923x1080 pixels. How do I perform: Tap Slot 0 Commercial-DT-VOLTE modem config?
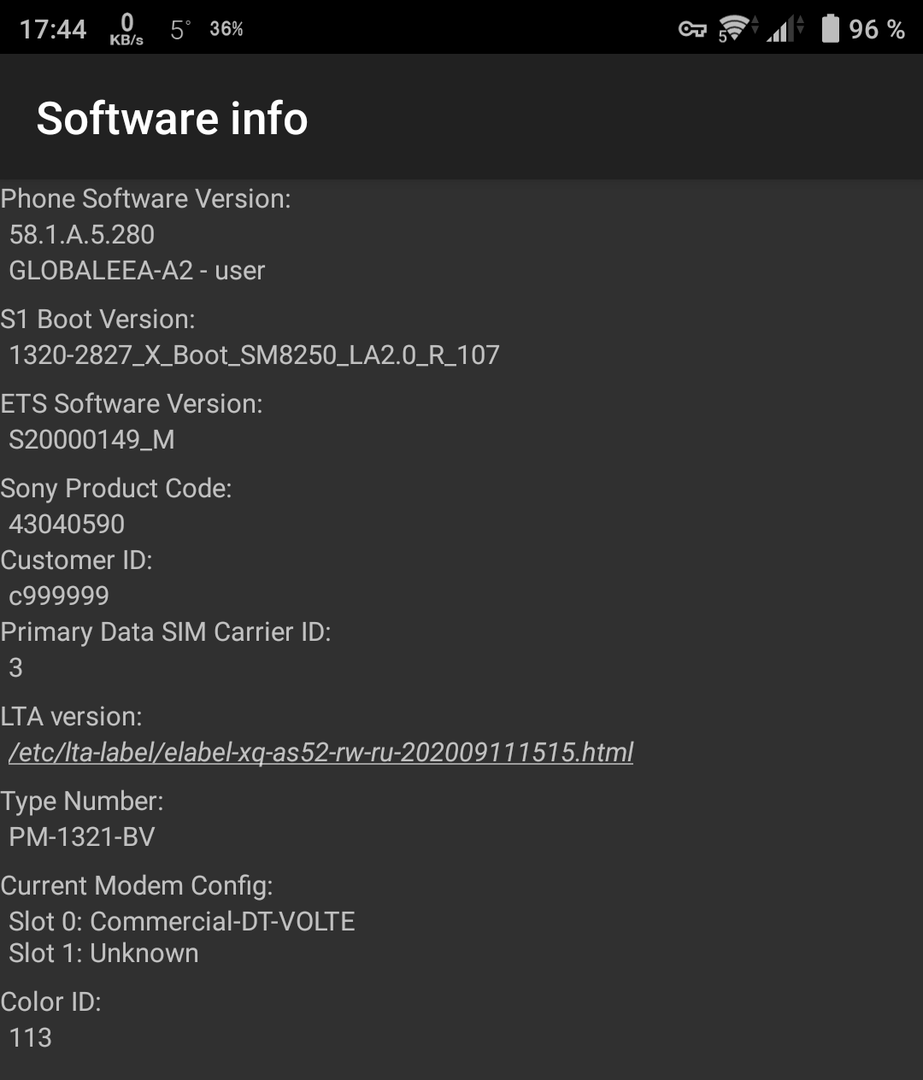(x=182, y=921)
